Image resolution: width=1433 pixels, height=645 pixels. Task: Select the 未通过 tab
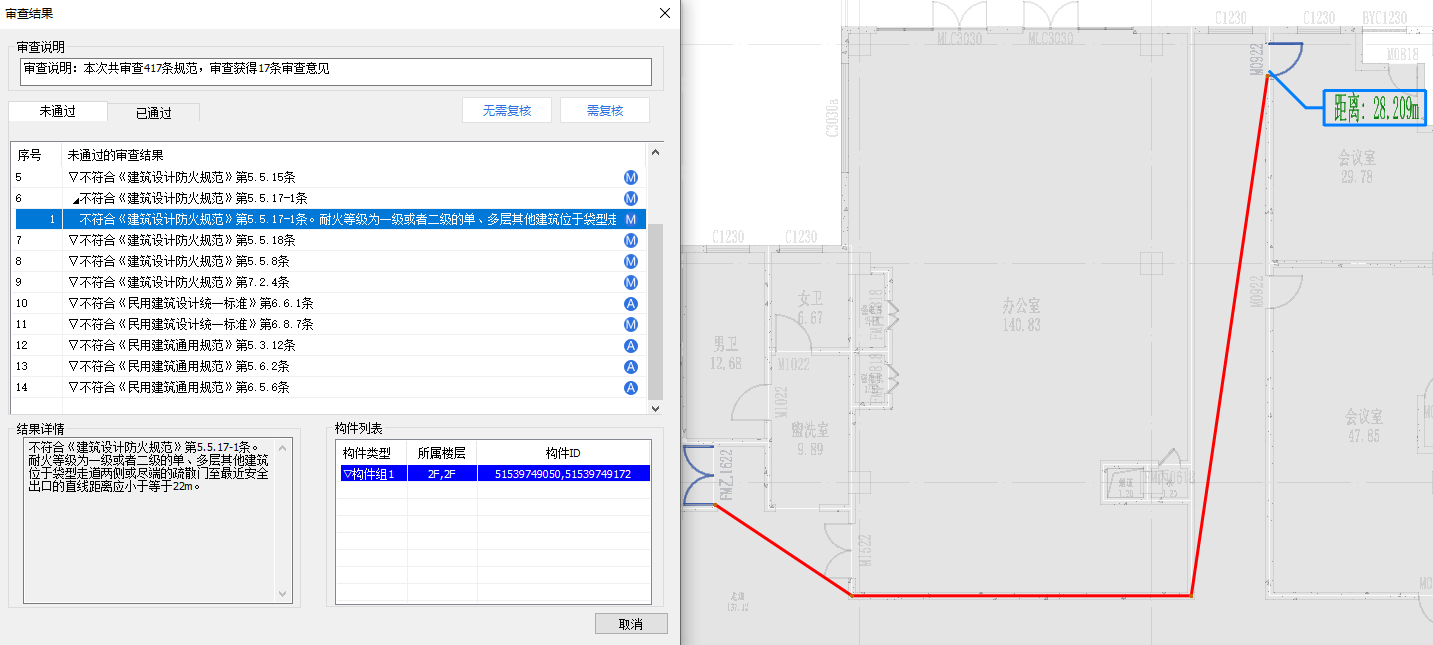tap(57, 111)
